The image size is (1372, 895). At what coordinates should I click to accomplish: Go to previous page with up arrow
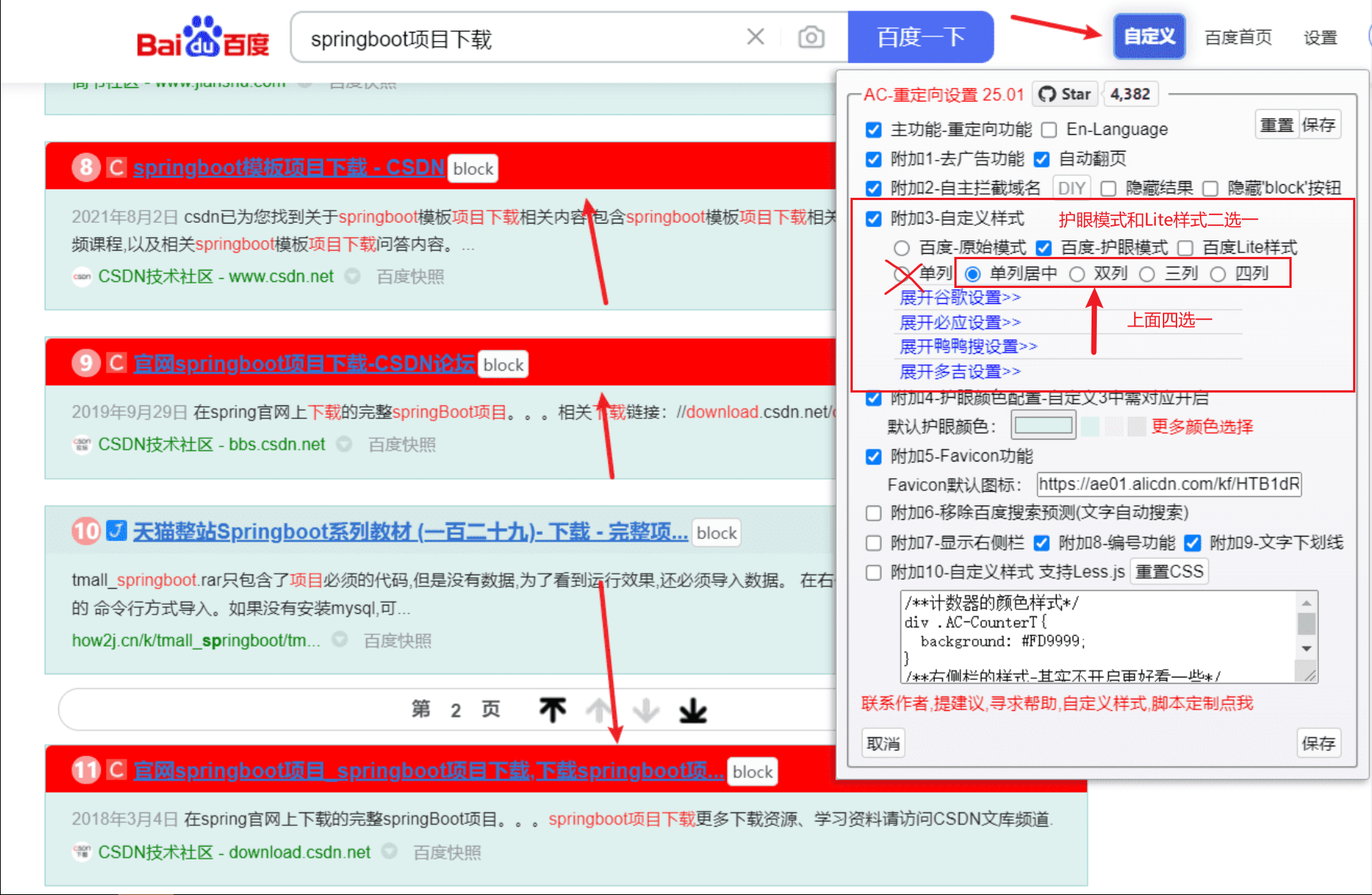[x=599, y=710]
